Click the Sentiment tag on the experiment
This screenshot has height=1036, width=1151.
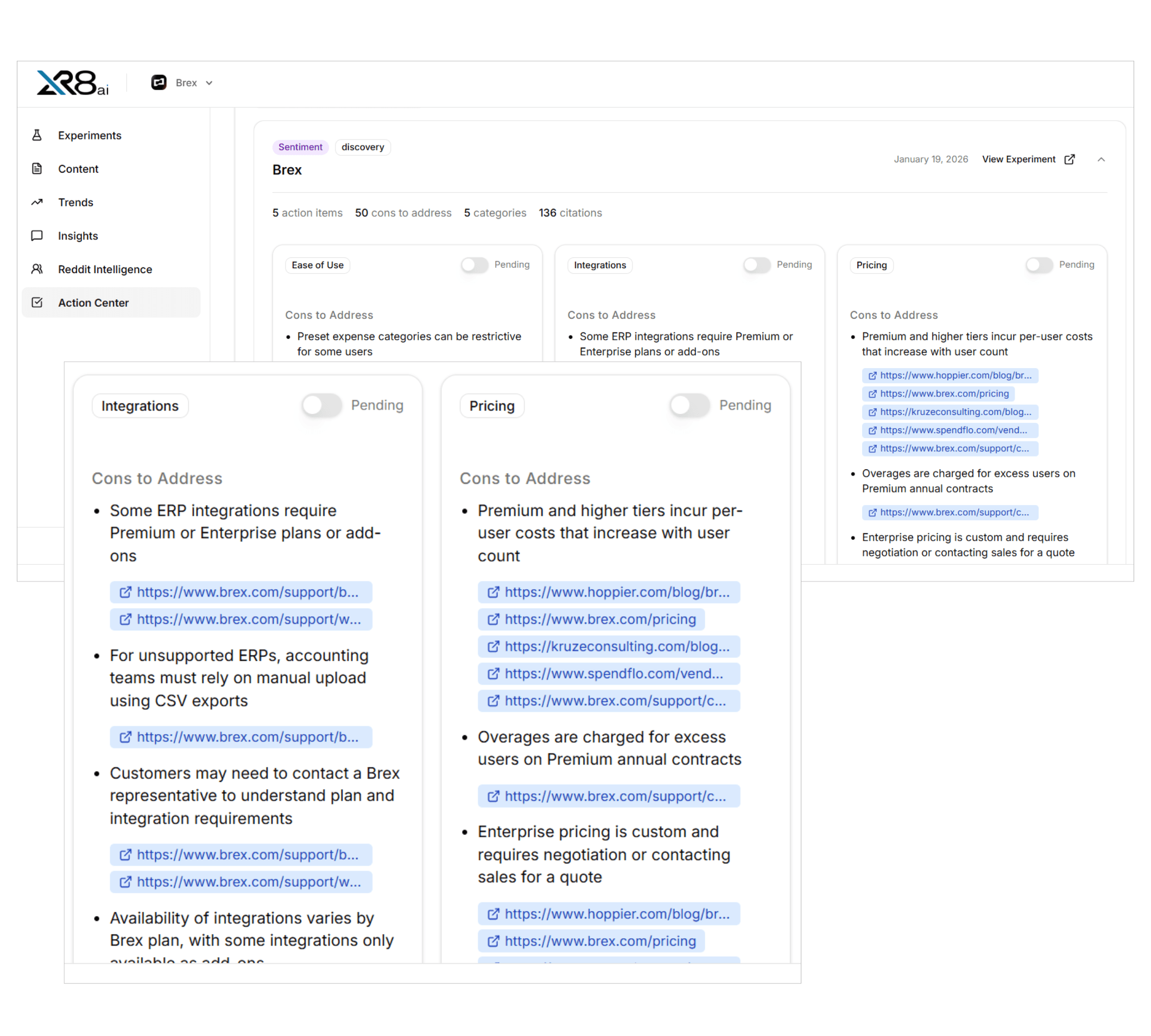point(301,147)
